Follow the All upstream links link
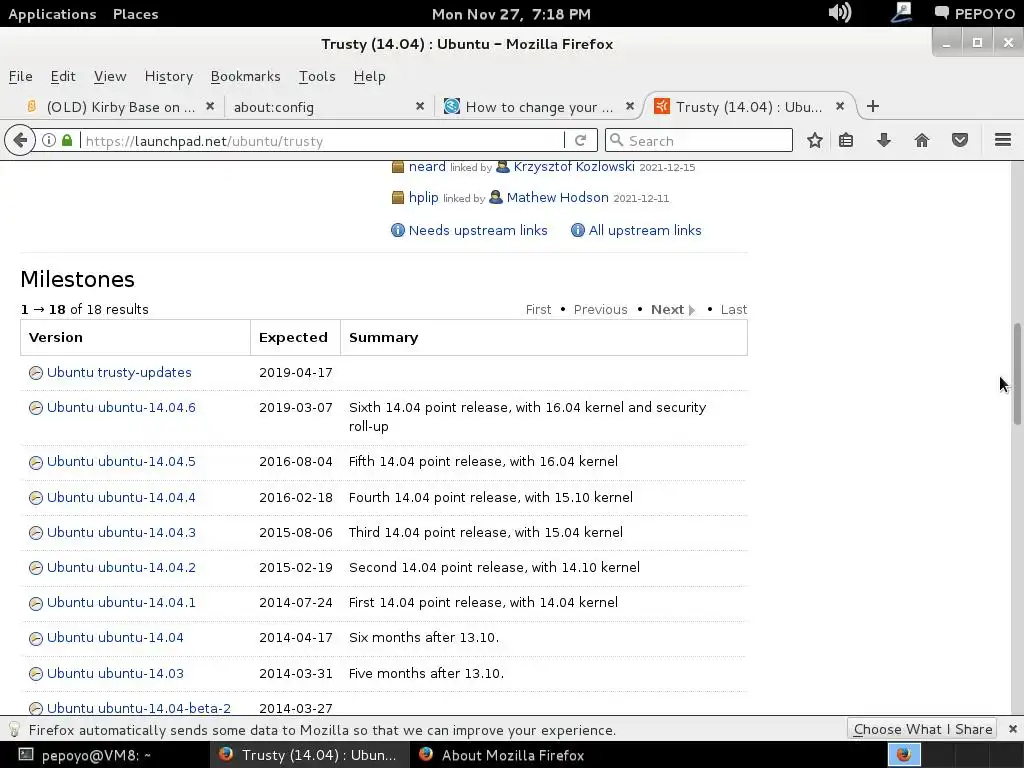 click(645, 230)
